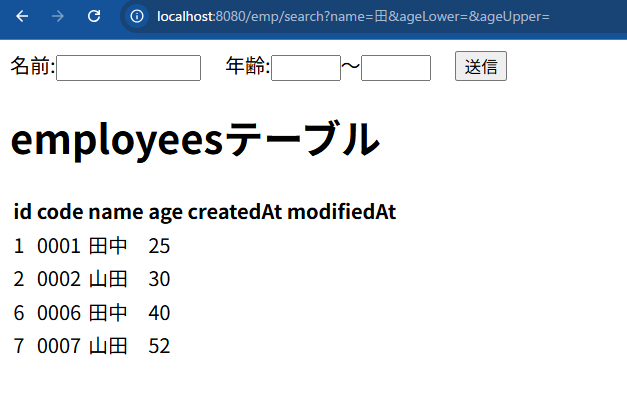This screenshot has height=405, width=627.
Task: Click the createdAt column header
Action: [x=234, y=212]
